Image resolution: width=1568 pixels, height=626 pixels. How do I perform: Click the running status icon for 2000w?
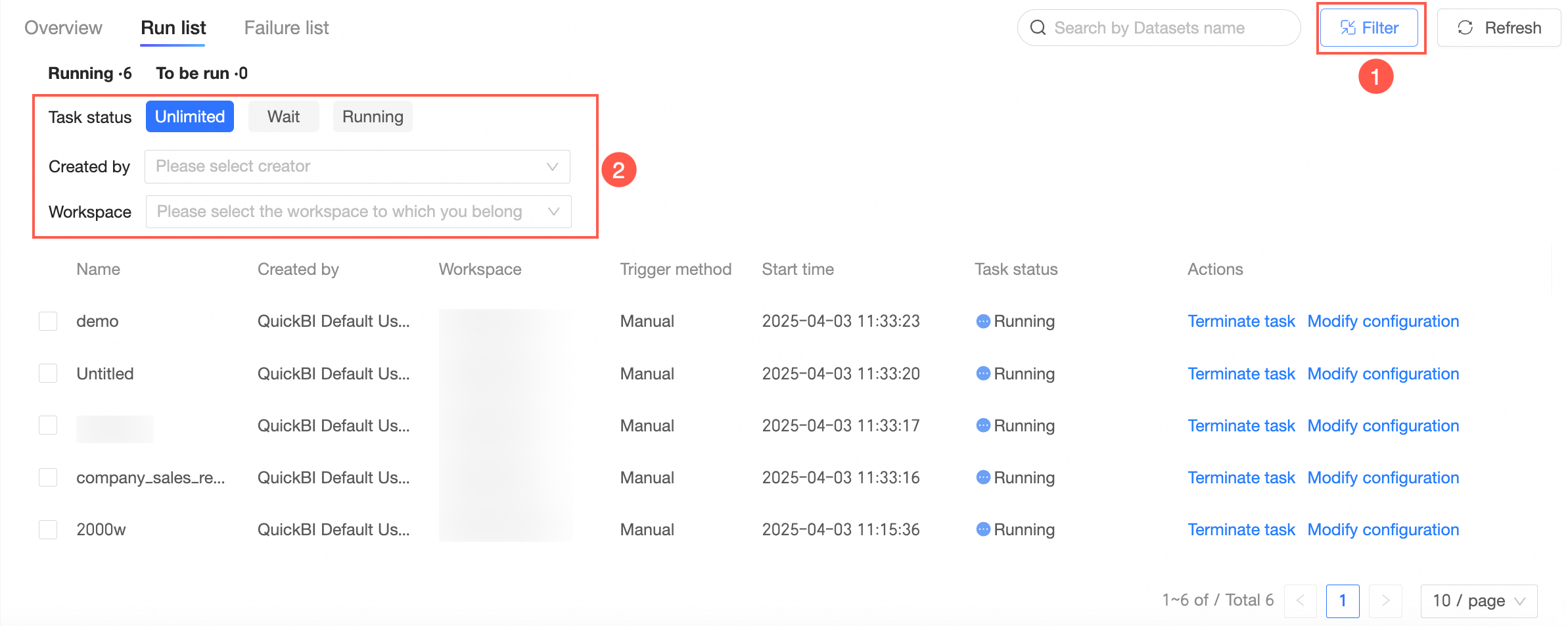[x=983, y=529]
